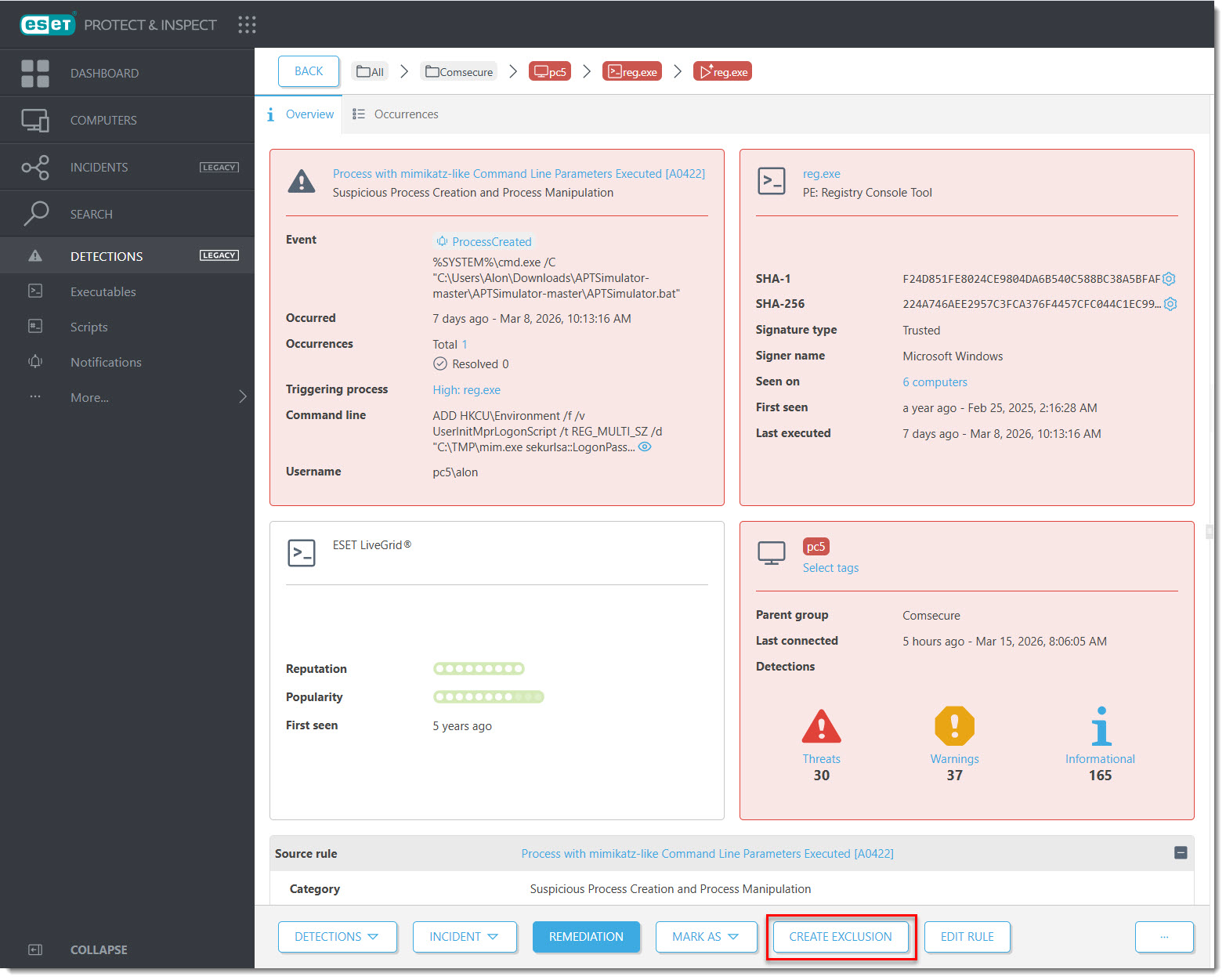Open the Incident dropdown button
Image resolution: width=1226 pixels, height=980 pixels.
pyautogui.click(x=465, y=937)
